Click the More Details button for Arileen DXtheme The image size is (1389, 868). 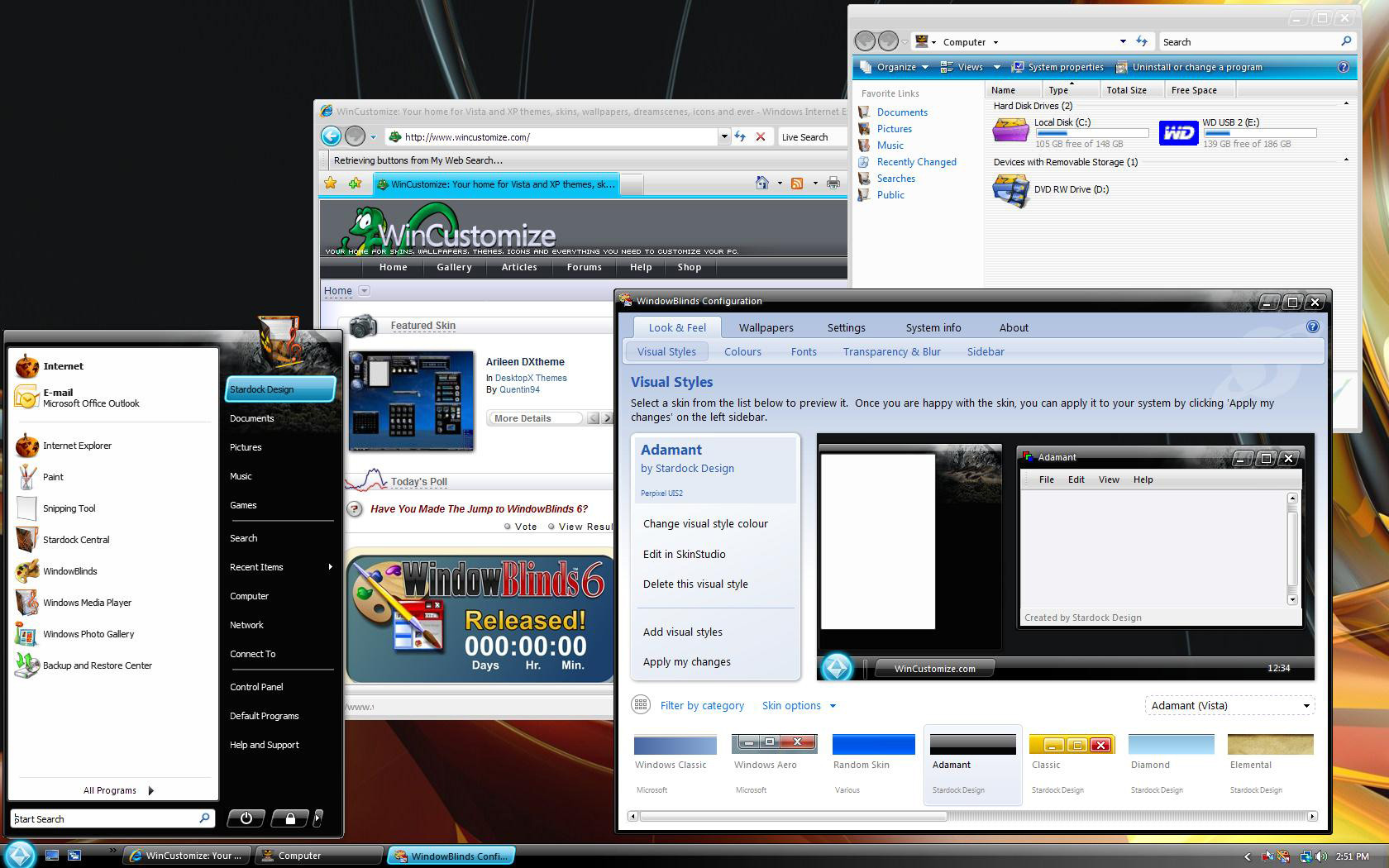[x=534, y=418]
